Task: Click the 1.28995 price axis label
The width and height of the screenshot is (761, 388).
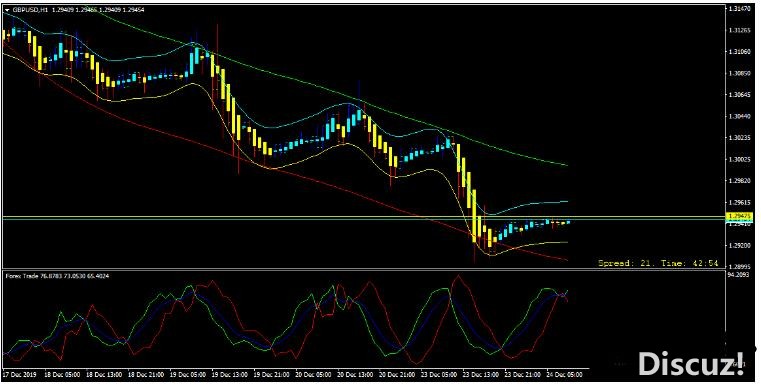Action: click(739, 267)
